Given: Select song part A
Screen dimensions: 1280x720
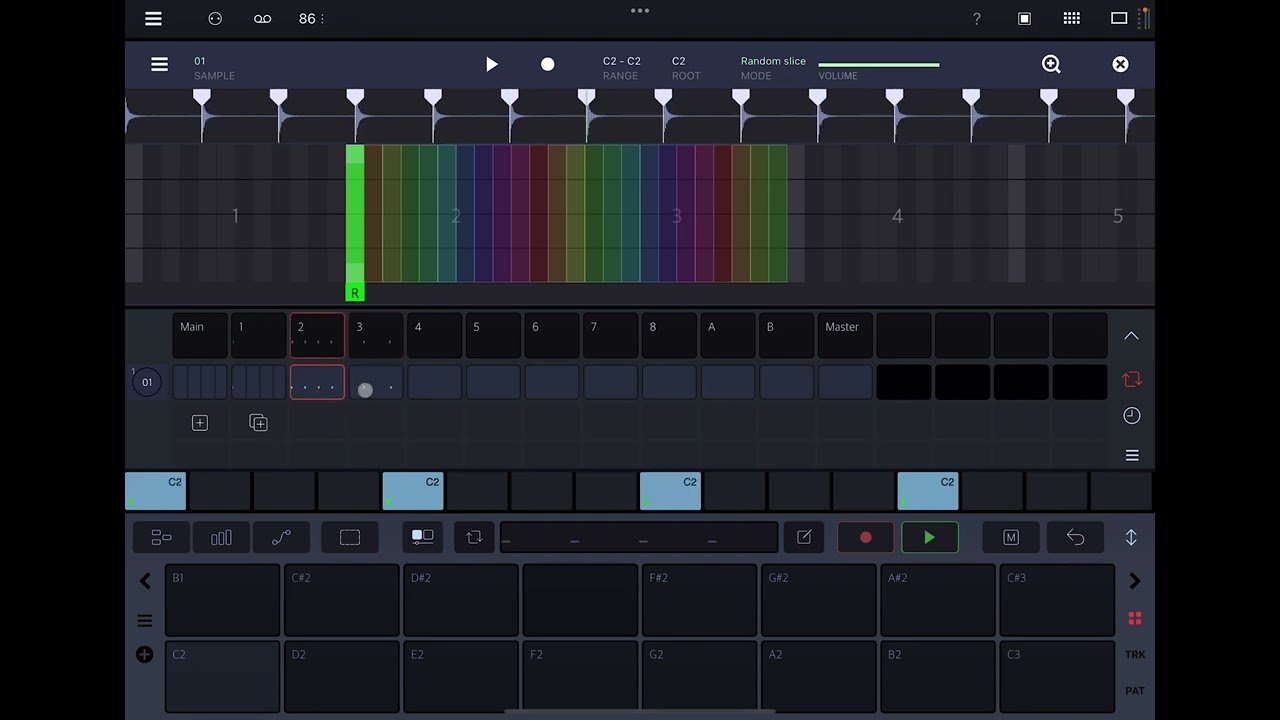Looking at the screenshot, I should pyautogui.click(x=728, y=336).
